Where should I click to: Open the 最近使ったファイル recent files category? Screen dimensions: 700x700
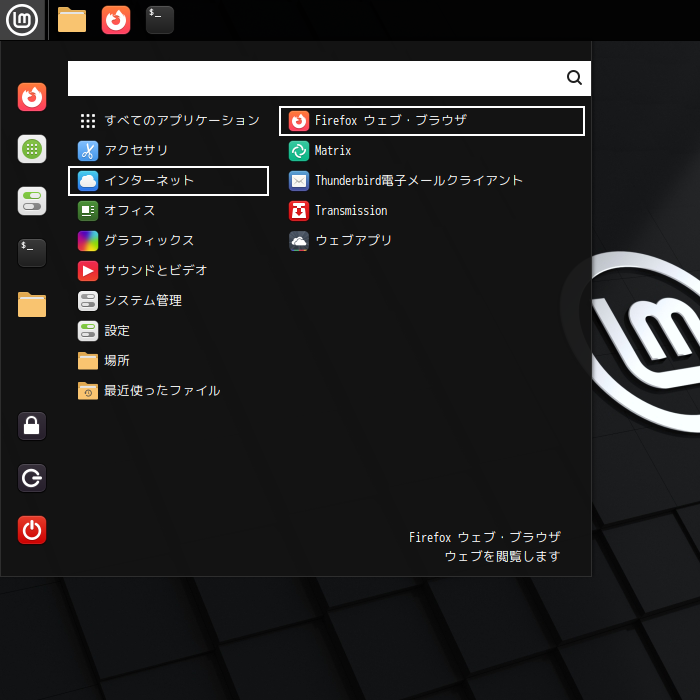168,391
